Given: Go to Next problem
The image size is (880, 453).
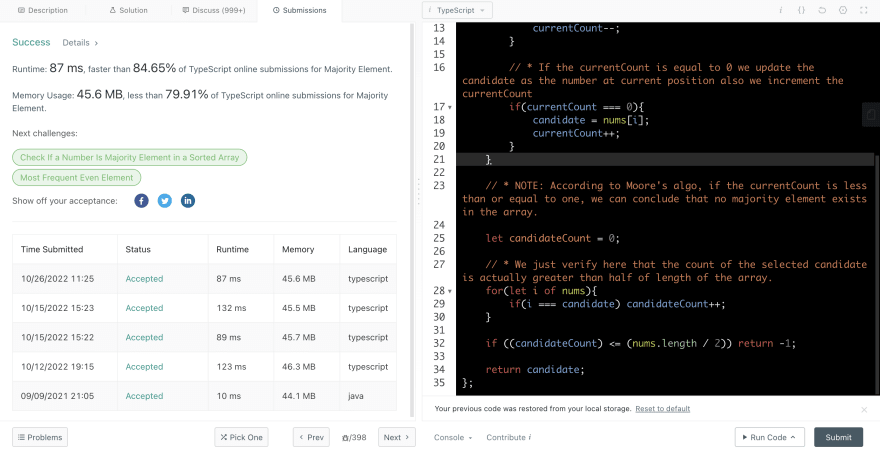Looking at the screenshot, I should pos(397,437).
